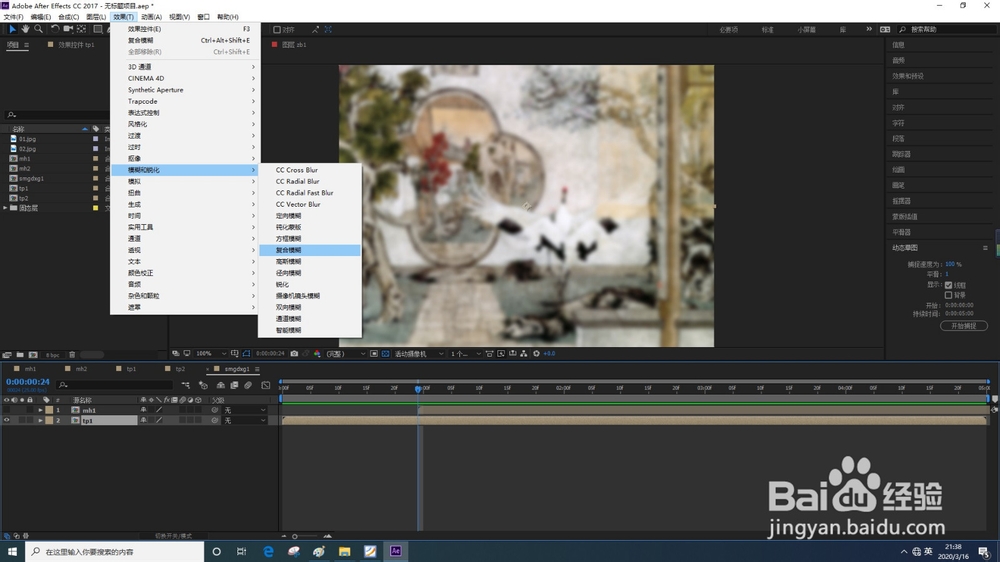Image resolution: width=1000 pixels, height=562 pixels.
Task: Open graph editor icon in timeline
Action: (x=266, y=385)
